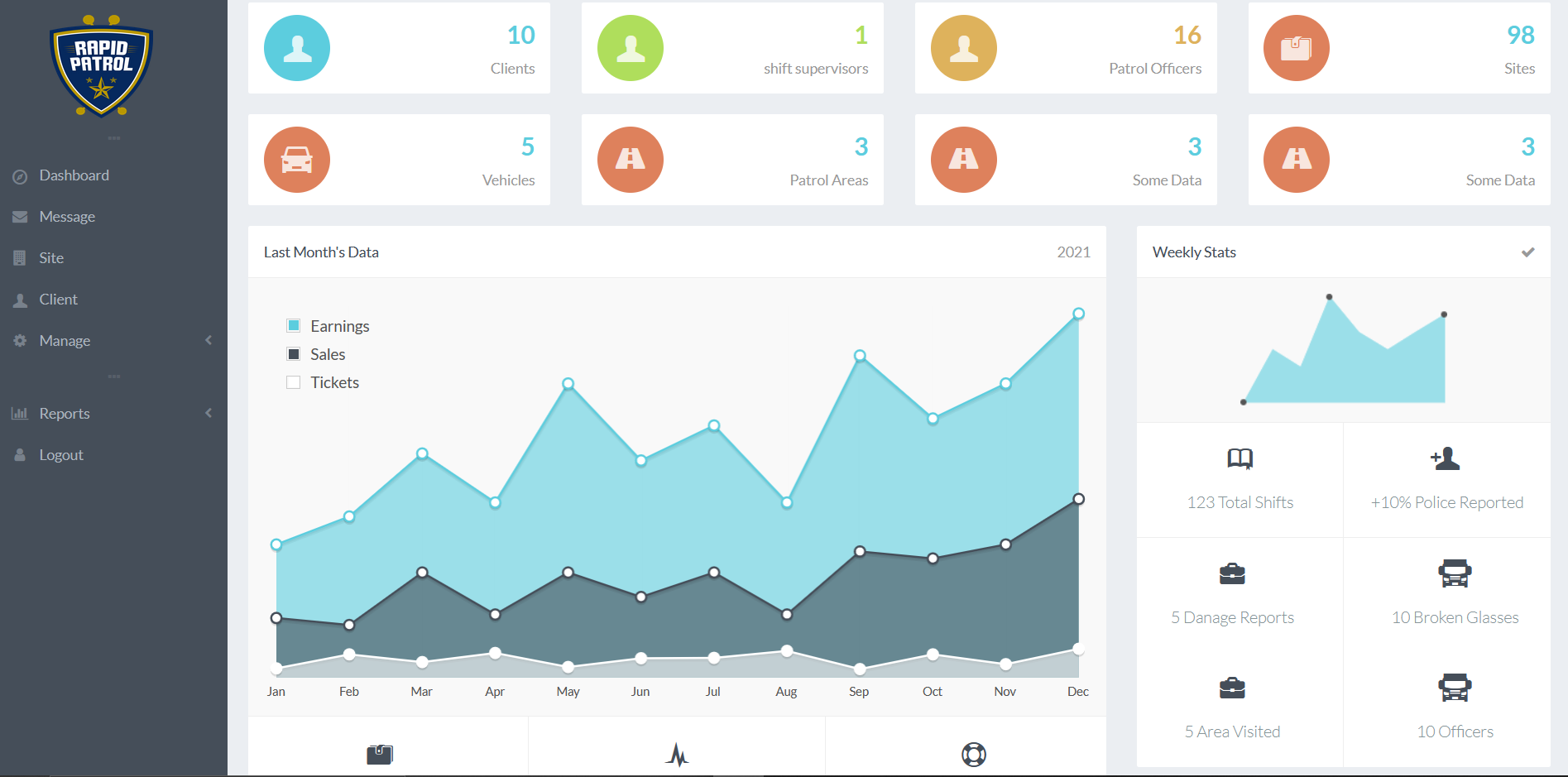
Task: Click the Patrol Areas road icon
Action: pos(631,160)
